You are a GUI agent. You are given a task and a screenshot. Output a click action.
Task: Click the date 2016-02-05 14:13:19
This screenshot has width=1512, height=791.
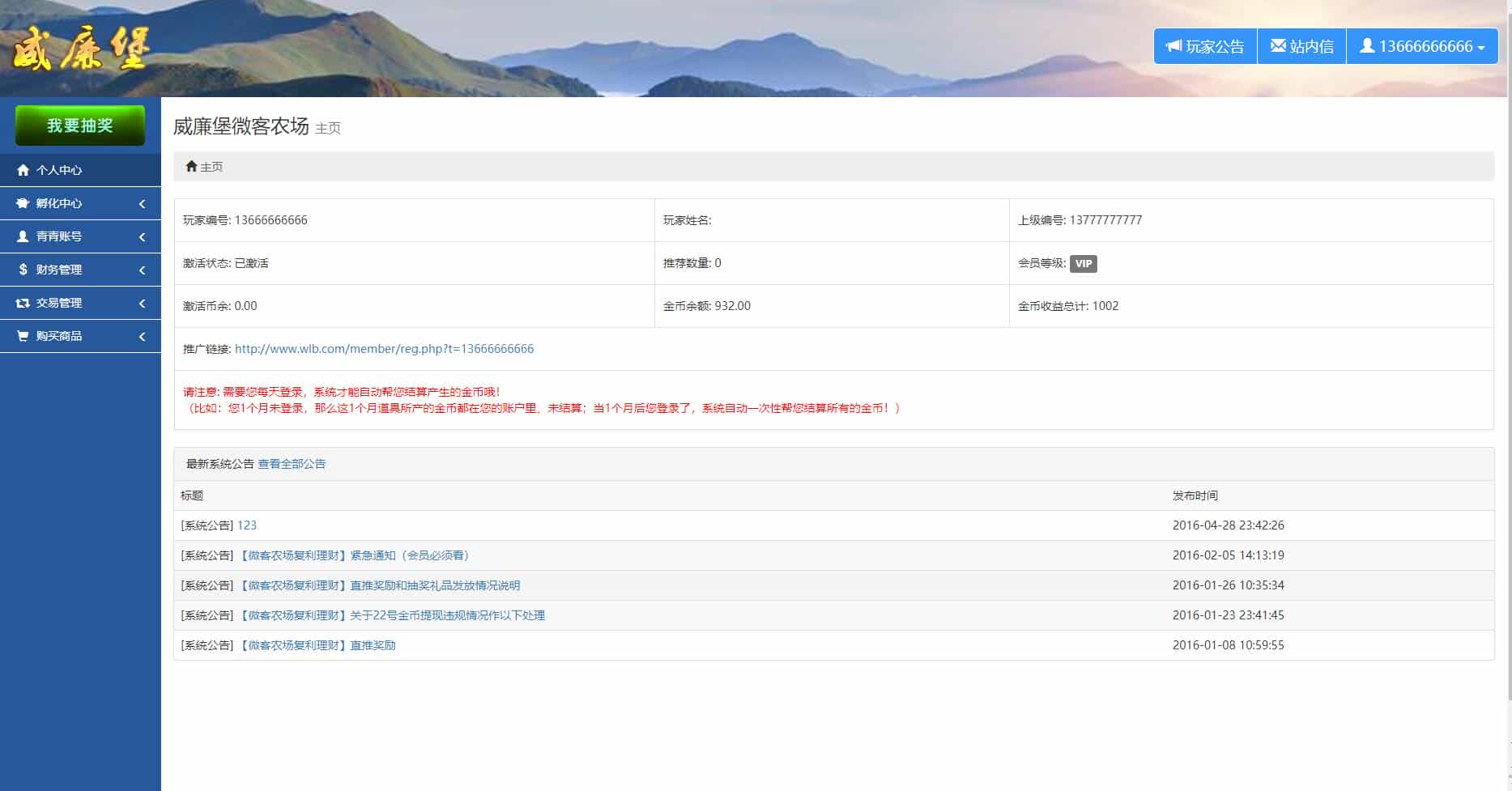[x=1229, y=555]
